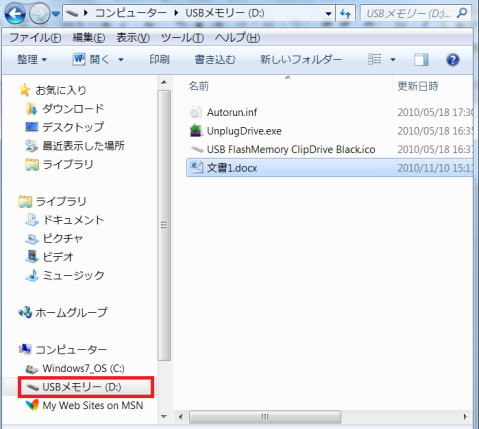
Task: Expand the view options dropdown arrow
Action: point(393,60)
